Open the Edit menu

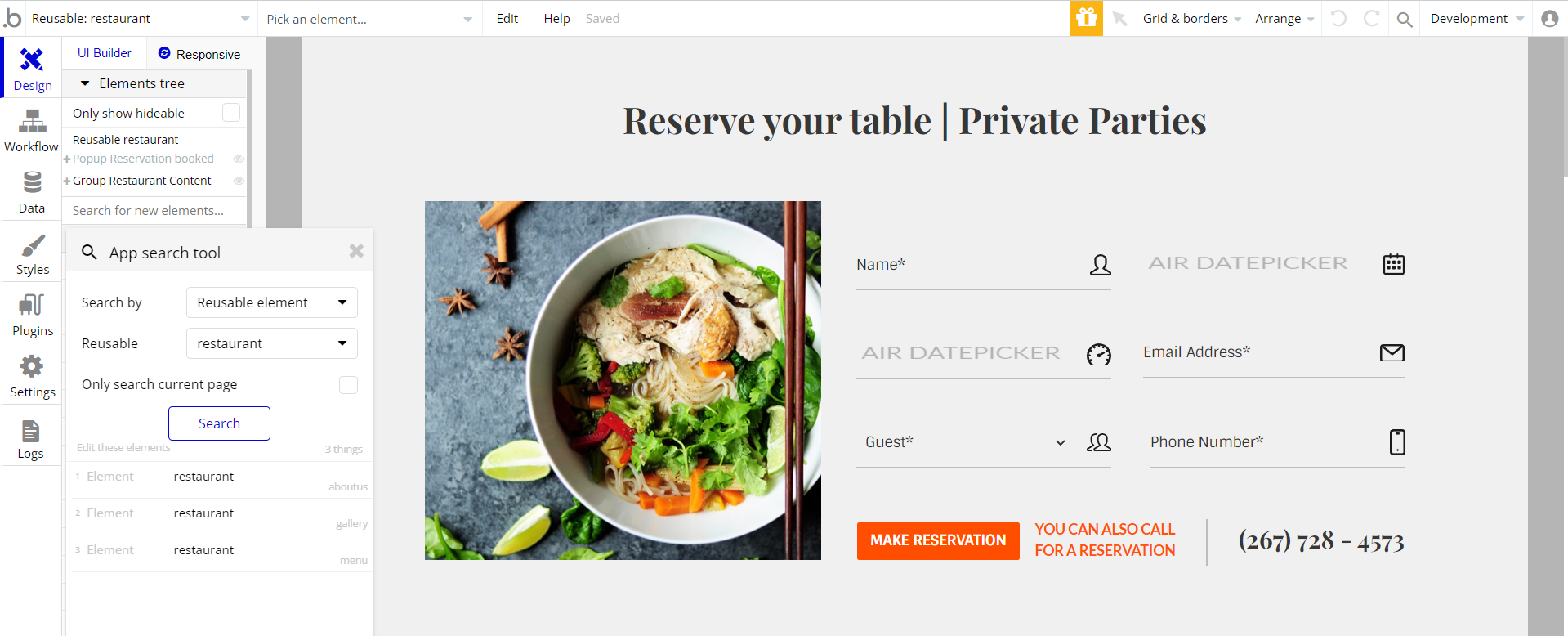[507, 19]
